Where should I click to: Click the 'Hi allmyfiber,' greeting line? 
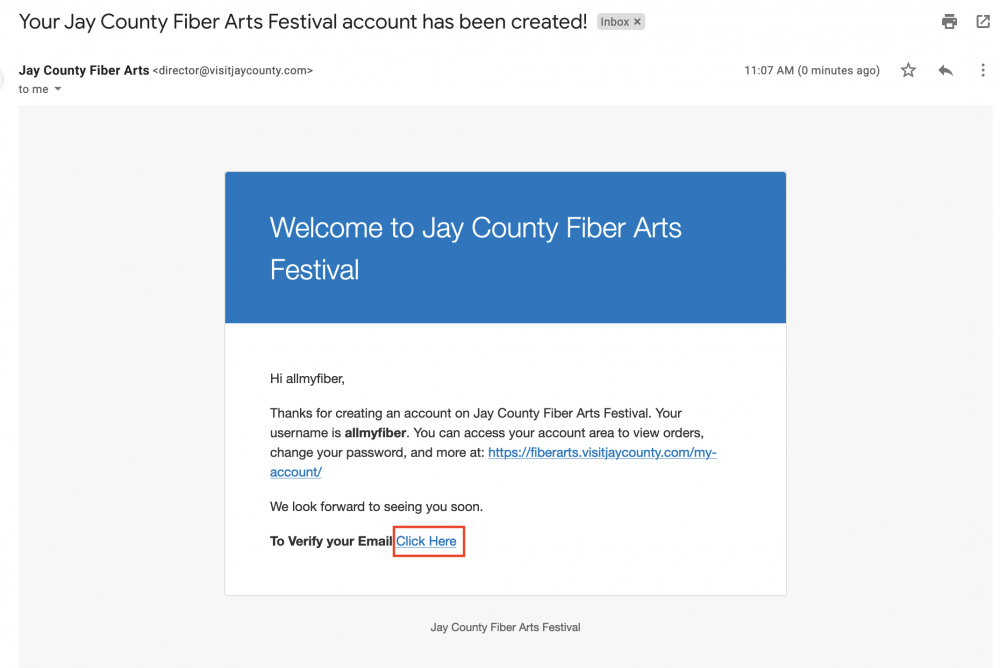pyautogui.click(x=307, y=378)
